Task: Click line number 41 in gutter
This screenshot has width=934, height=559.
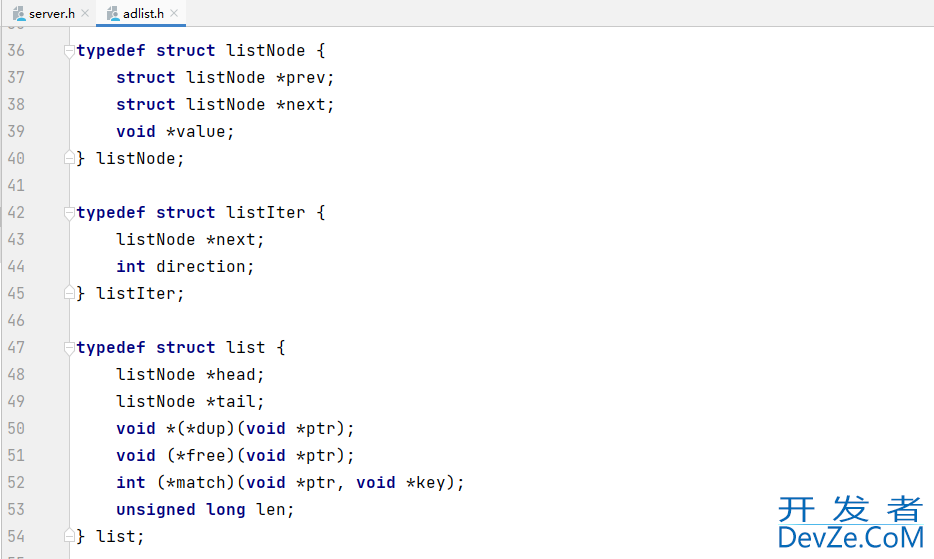Action: coord(16,186)
